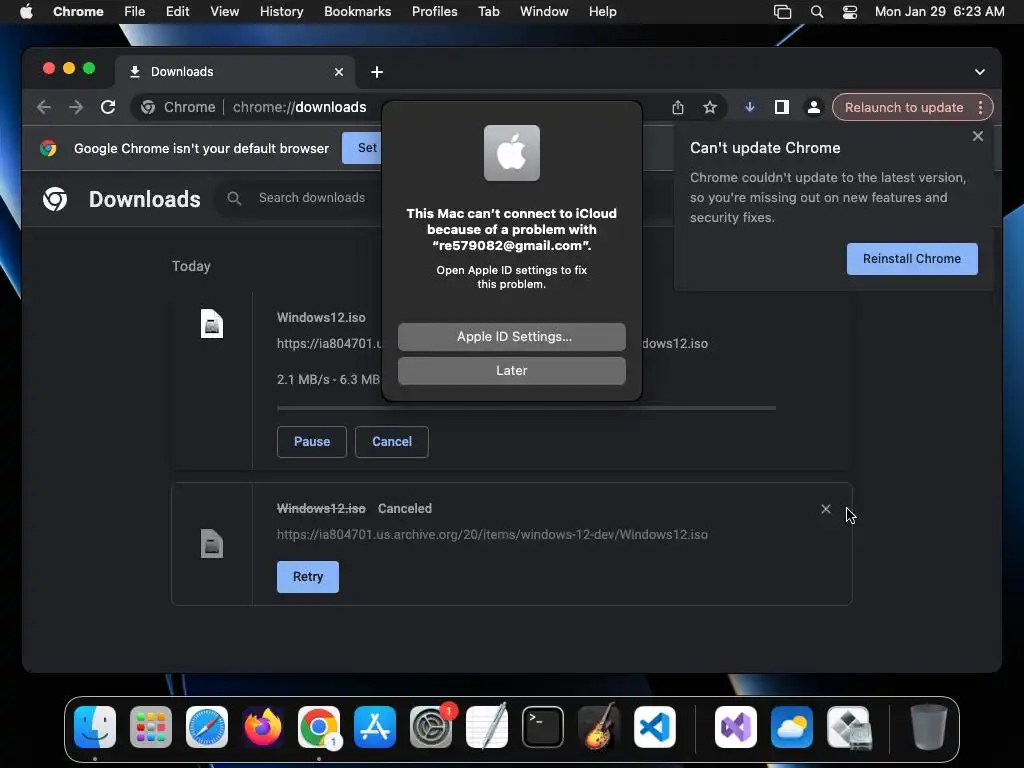Click the active Windows12.iso file name
Screen dimensions: 1024x768
(x=321, y=317)
